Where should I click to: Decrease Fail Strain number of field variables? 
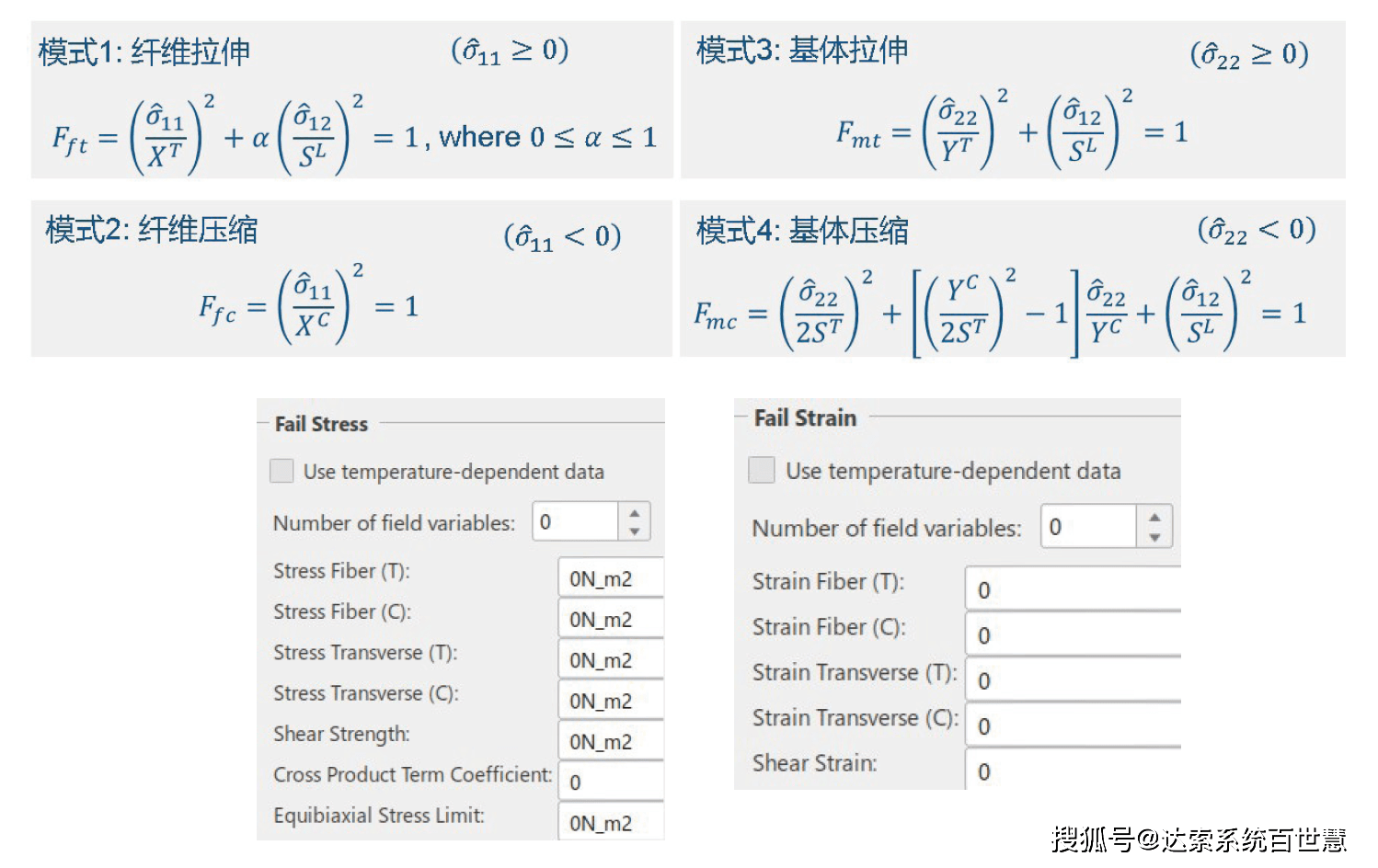pyautogui.click(x=1154, y=537)
